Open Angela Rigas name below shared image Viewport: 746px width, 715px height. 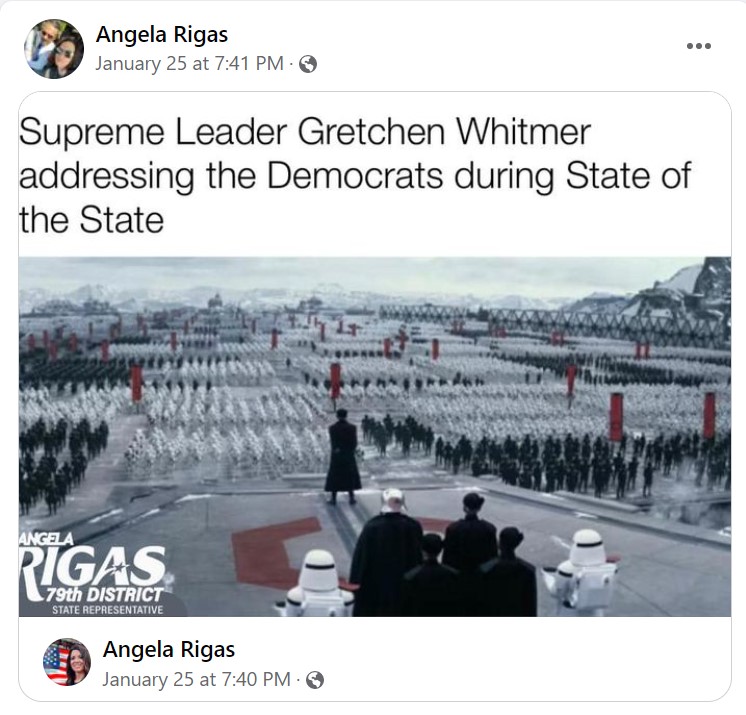pyautogui.click(x=169, y=649)
